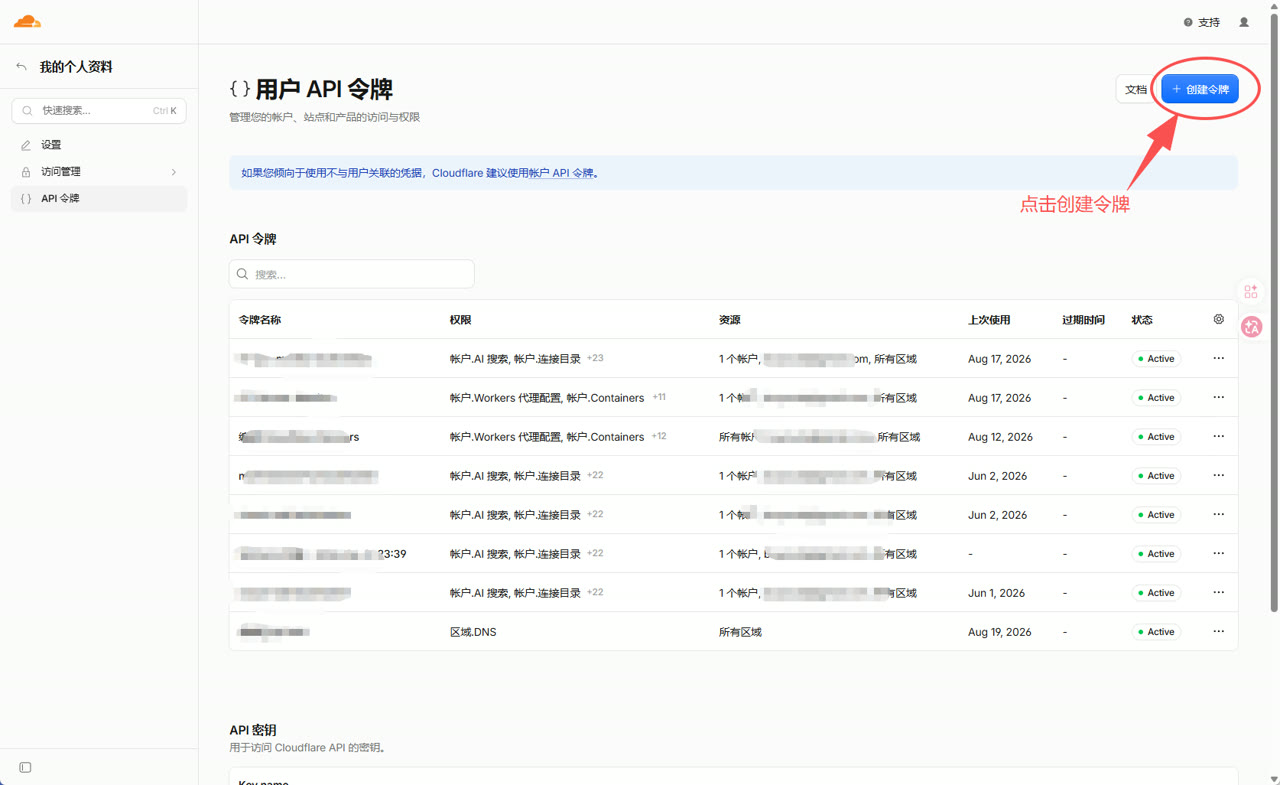Click the 创建令牌 button
The width and height of the screenshot is (1280, 785).
click(x=1200, y=89)
